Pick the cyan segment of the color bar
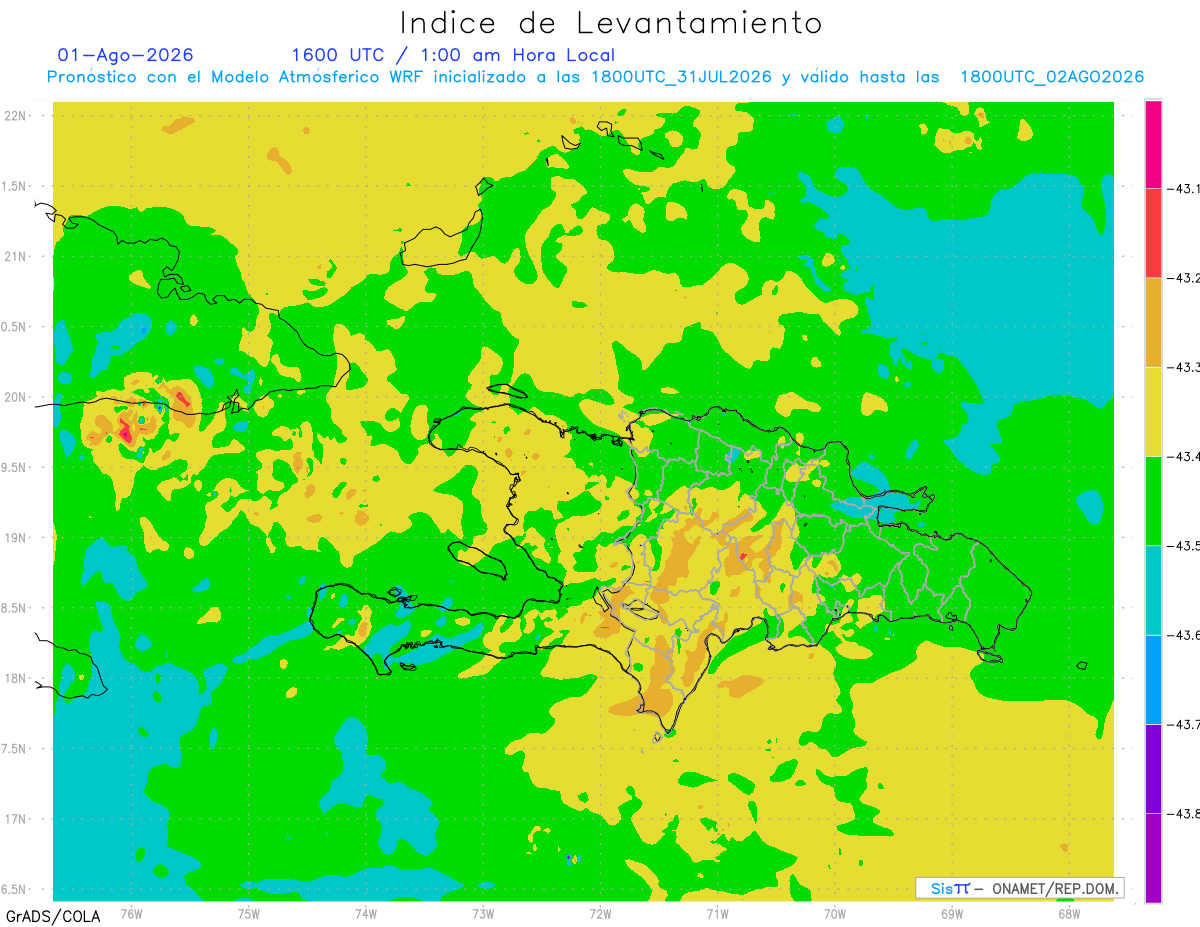Viewport: 1200px width, 927px height. [x=1153, y=590]
